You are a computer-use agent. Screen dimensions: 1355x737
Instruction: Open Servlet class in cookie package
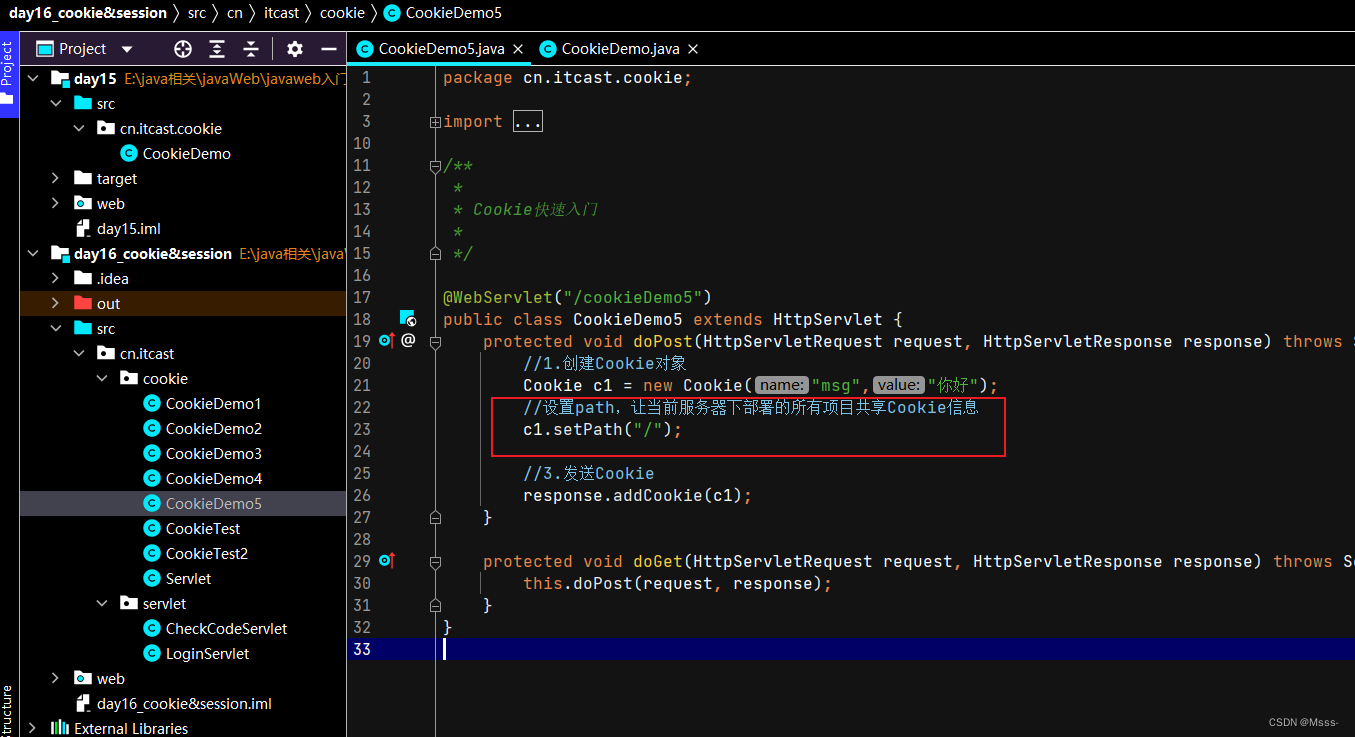[188, 579]
